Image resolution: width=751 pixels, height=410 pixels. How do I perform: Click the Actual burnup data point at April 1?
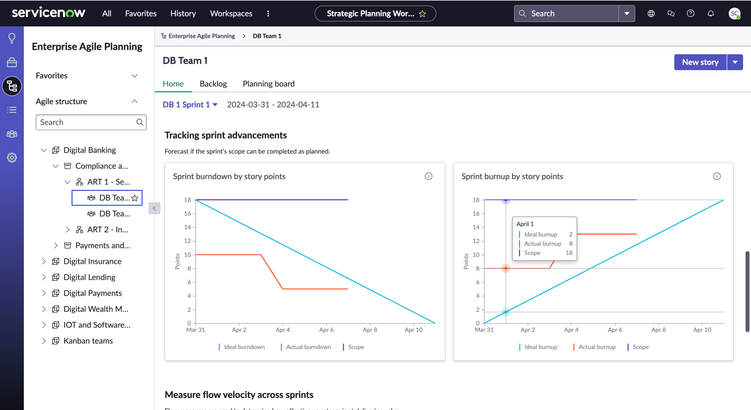pos(505,268)
